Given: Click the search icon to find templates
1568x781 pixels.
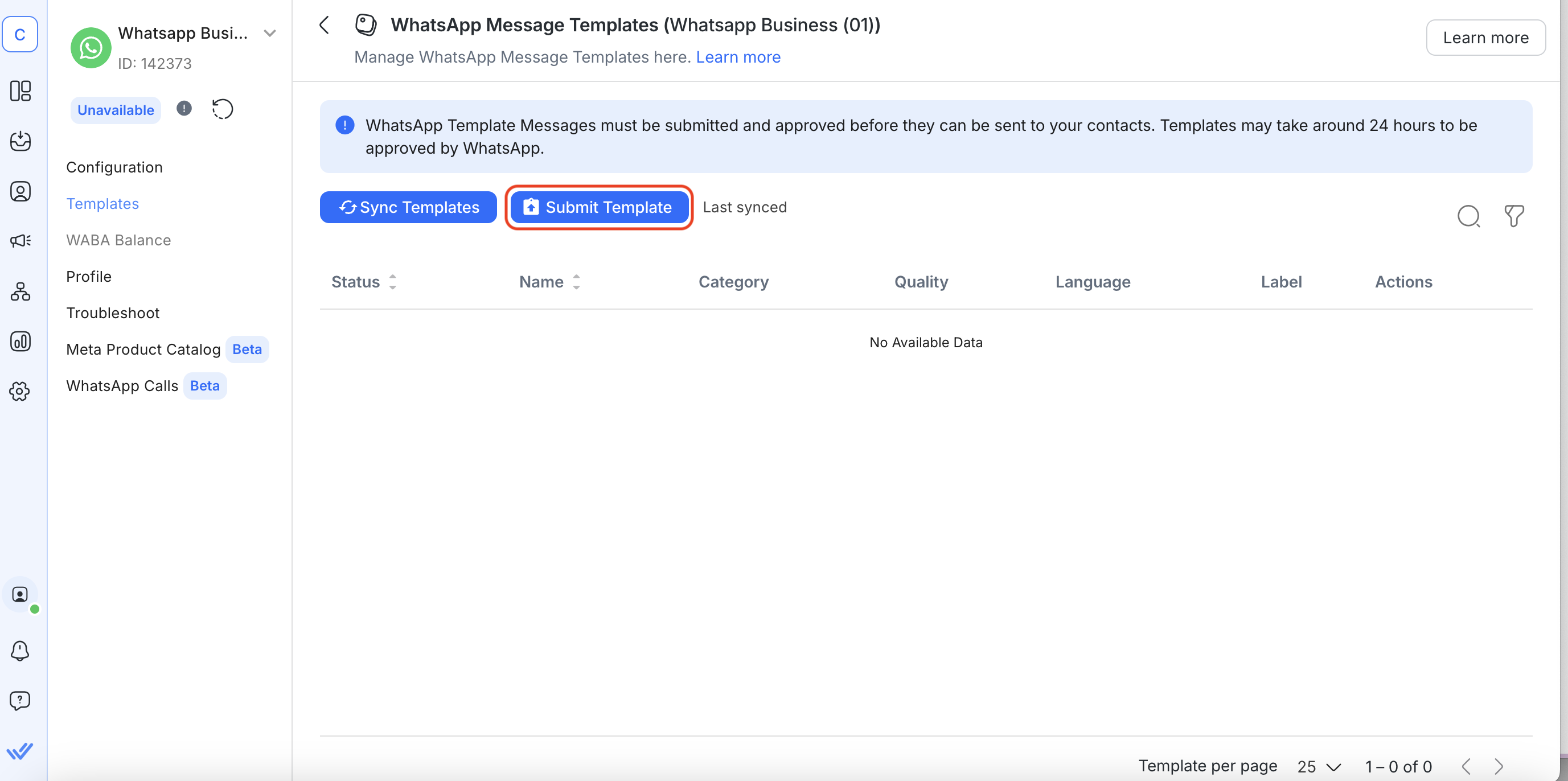Looking at the screenshot, I should point(1469,216).
